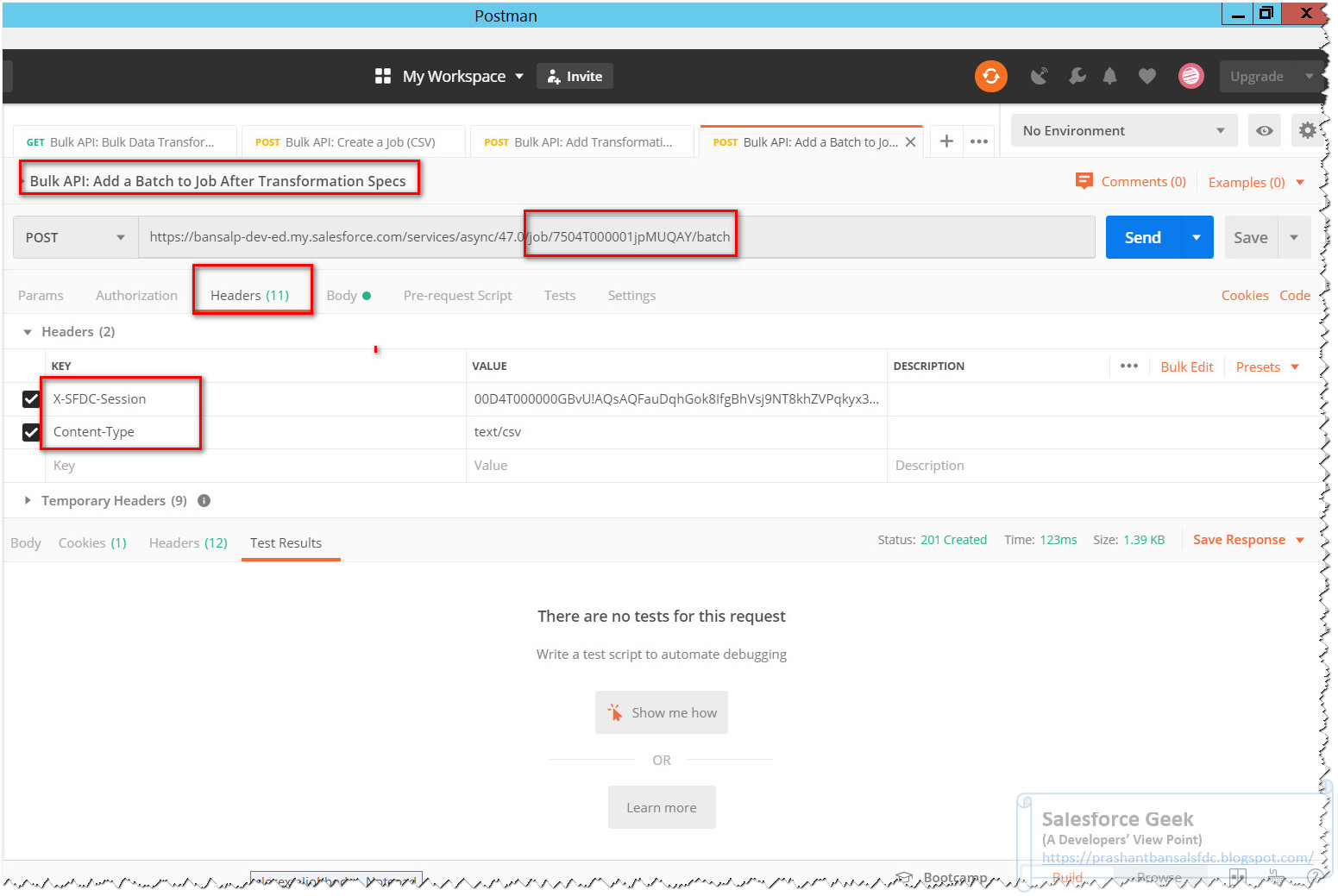Click the Save button
Viewport: 1338px width, 896px height.
click(1251, 237)
